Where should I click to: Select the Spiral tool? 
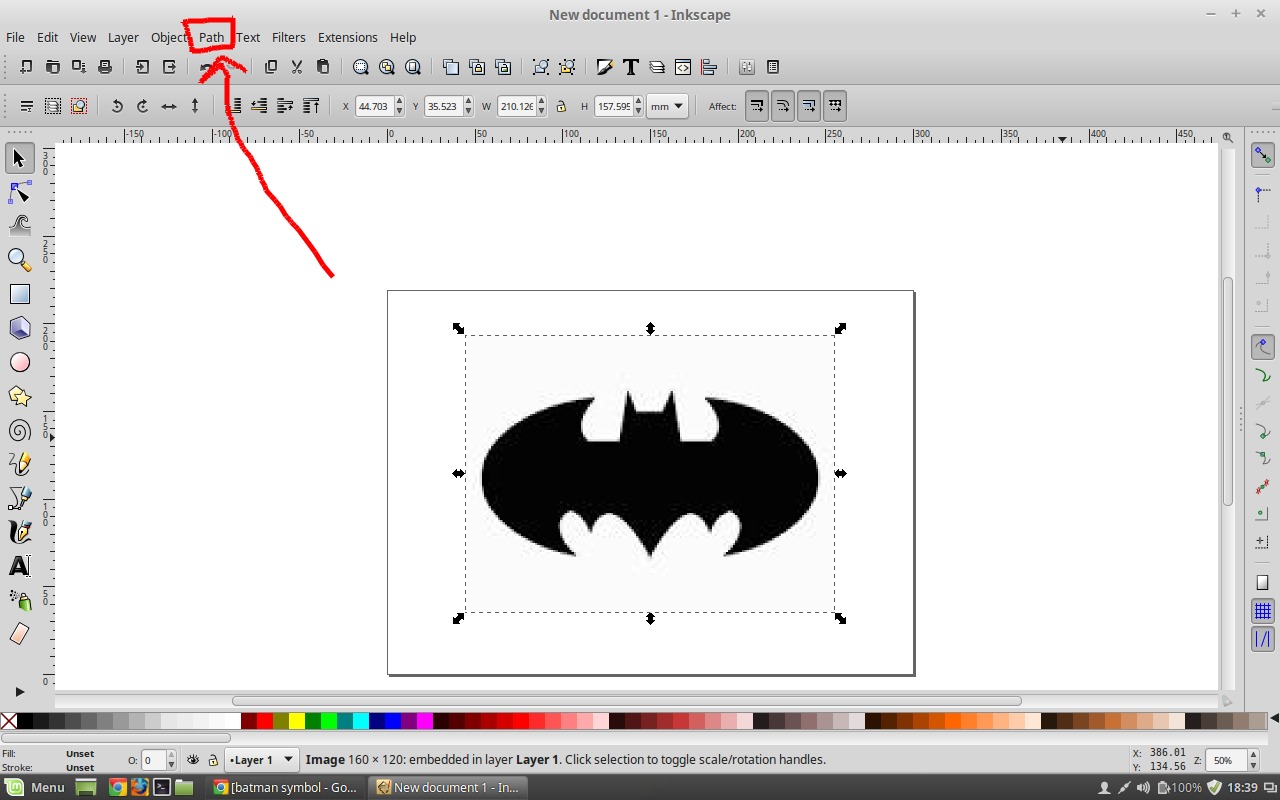[19, 430]
